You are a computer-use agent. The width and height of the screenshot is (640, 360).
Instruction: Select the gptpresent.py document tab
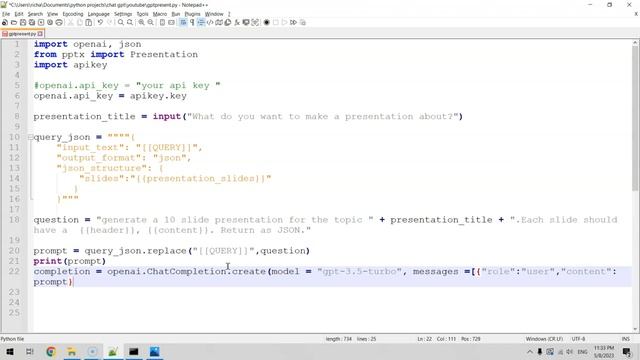[22, 34]
